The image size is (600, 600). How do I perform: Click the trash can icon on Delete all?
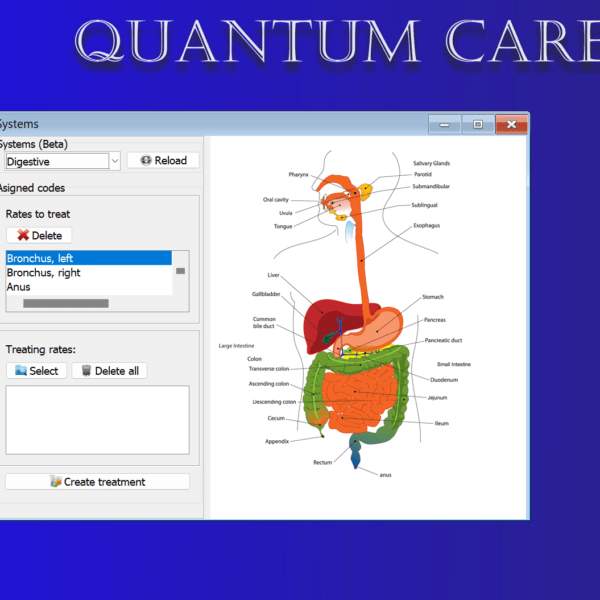(x=86, y=370)
